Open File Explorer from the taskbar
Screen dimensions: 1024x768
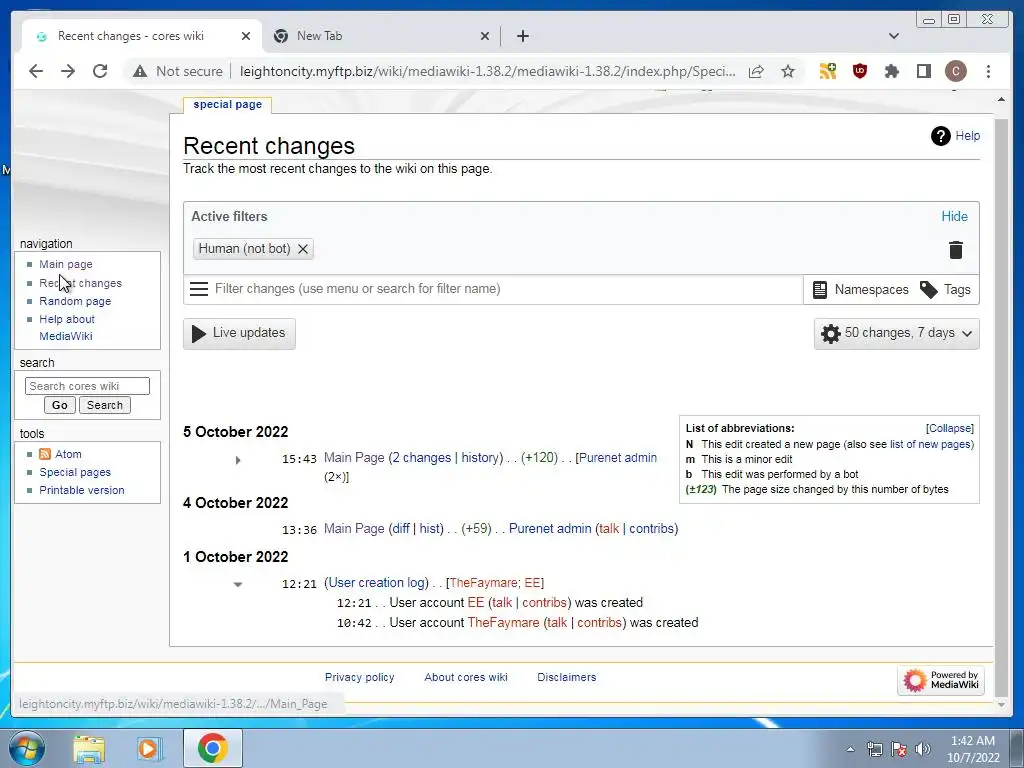coord(89,748)
